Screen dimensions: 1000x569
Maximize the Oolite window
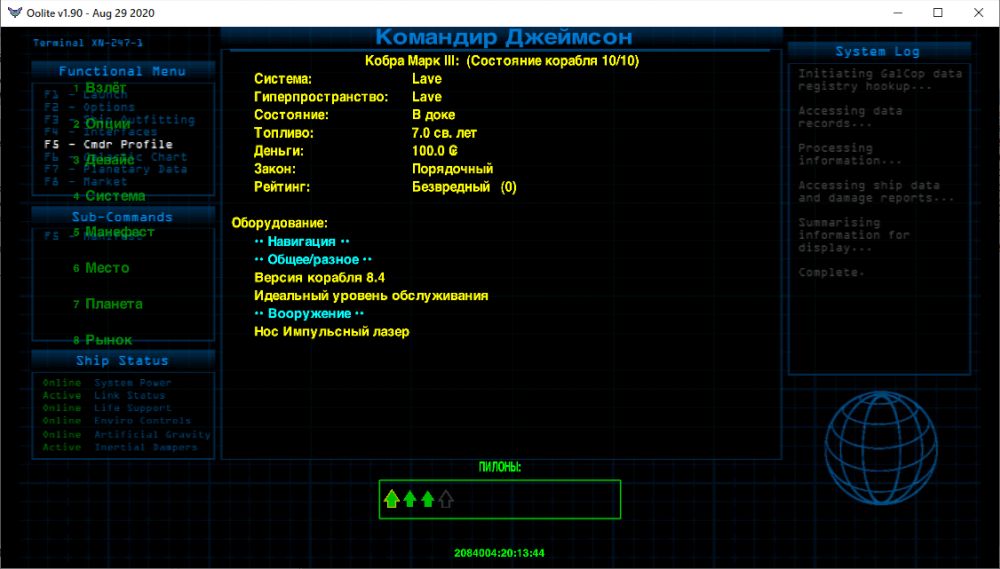click(x=937, y=13)
